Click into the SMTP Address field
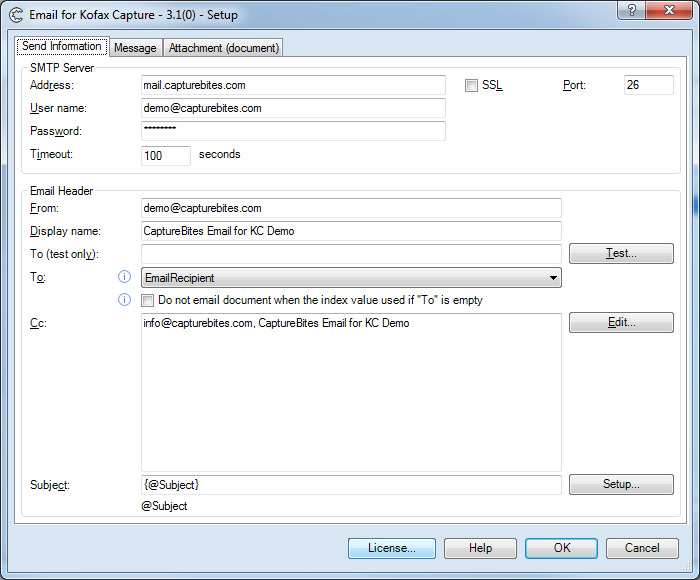The height and width of the screenshot is (580, 700). [x=293, y=85]
